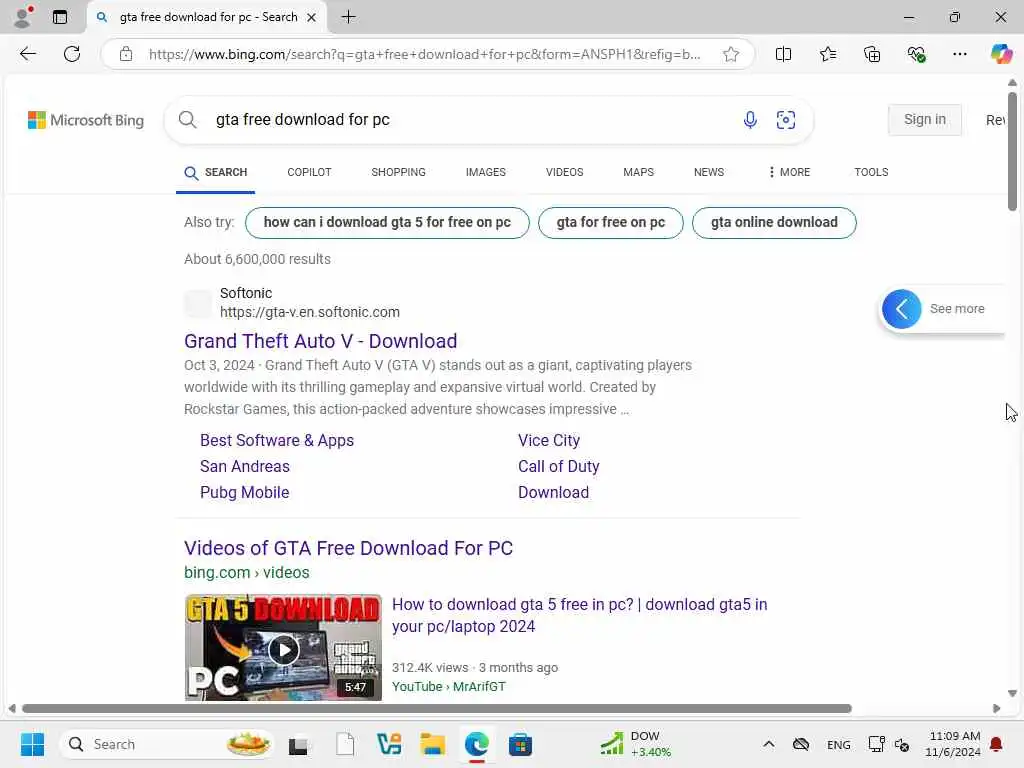
Task: Open the TOOLS options
Action: 871,172
